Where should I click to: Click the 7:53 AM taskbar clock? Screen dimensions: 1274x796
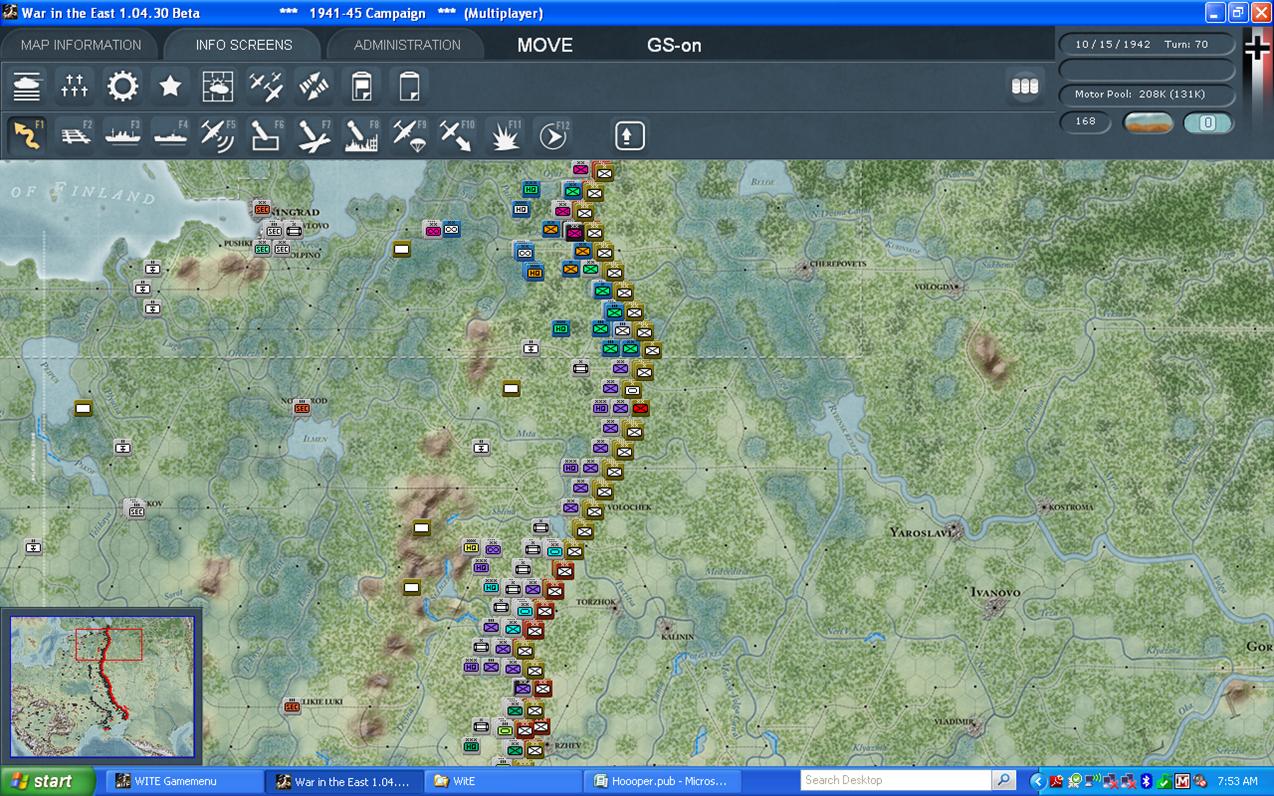point(1237,781)
